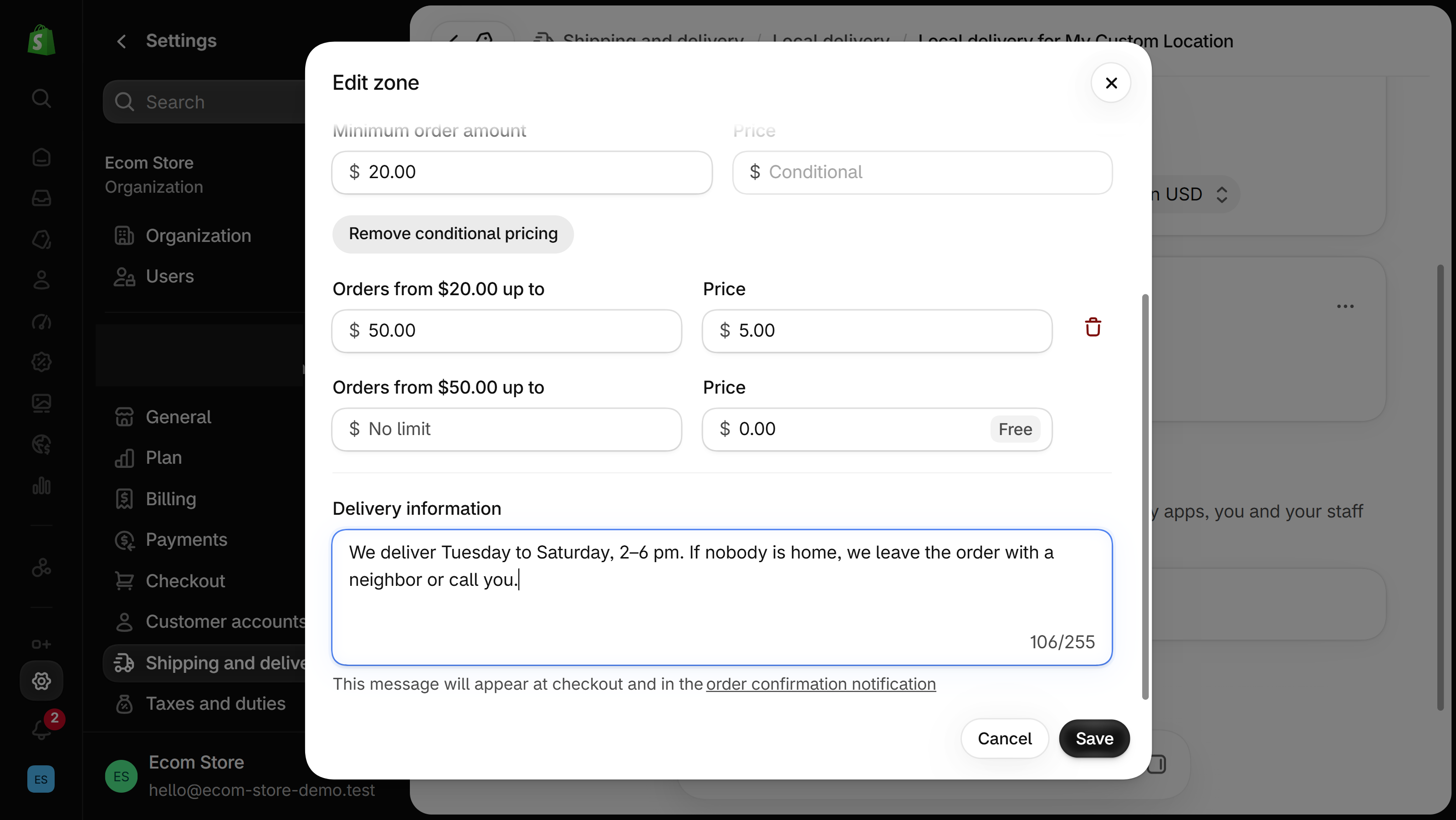Open Orders inbox icon in rail
The image size is (1456, 820).
tap(41, 198)
